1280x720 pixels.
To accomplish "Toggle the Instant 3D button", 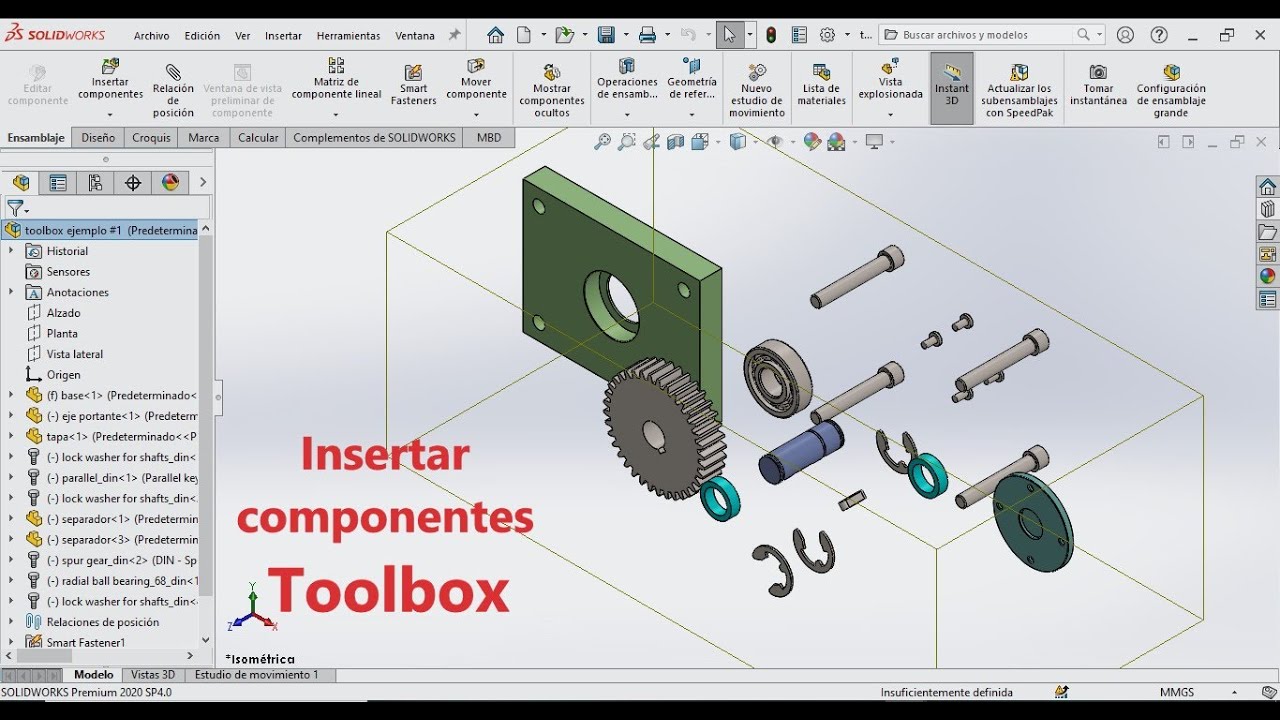I will pos(952,88).
